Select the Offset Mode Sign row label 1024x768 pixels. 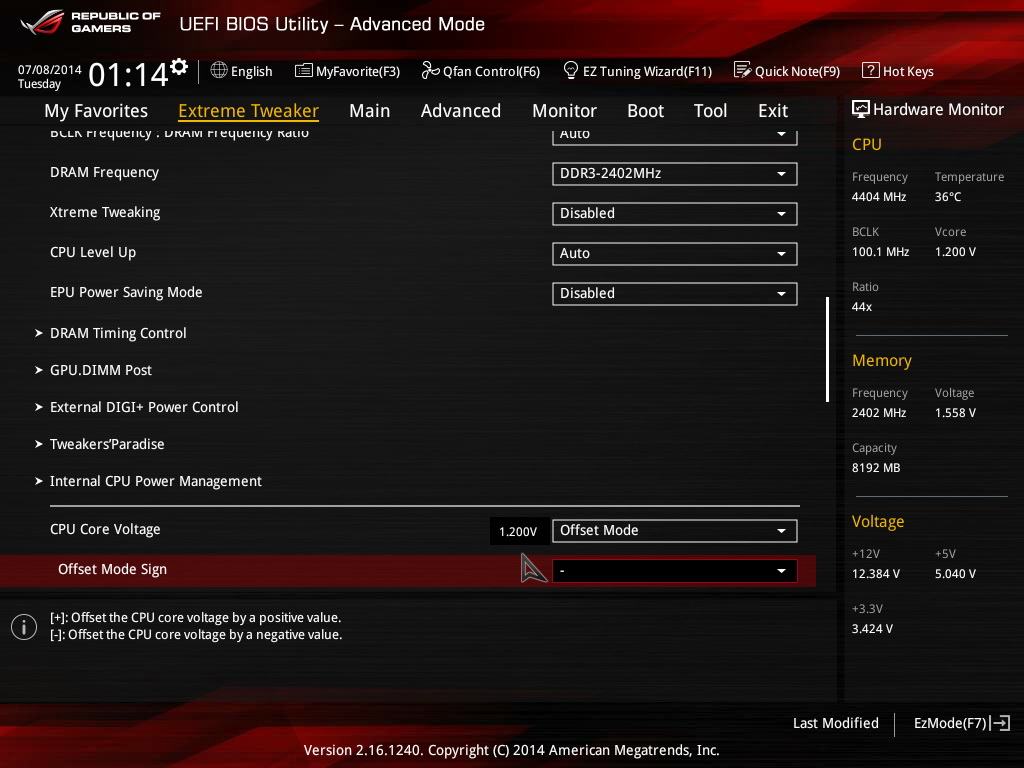pos(112,569)
